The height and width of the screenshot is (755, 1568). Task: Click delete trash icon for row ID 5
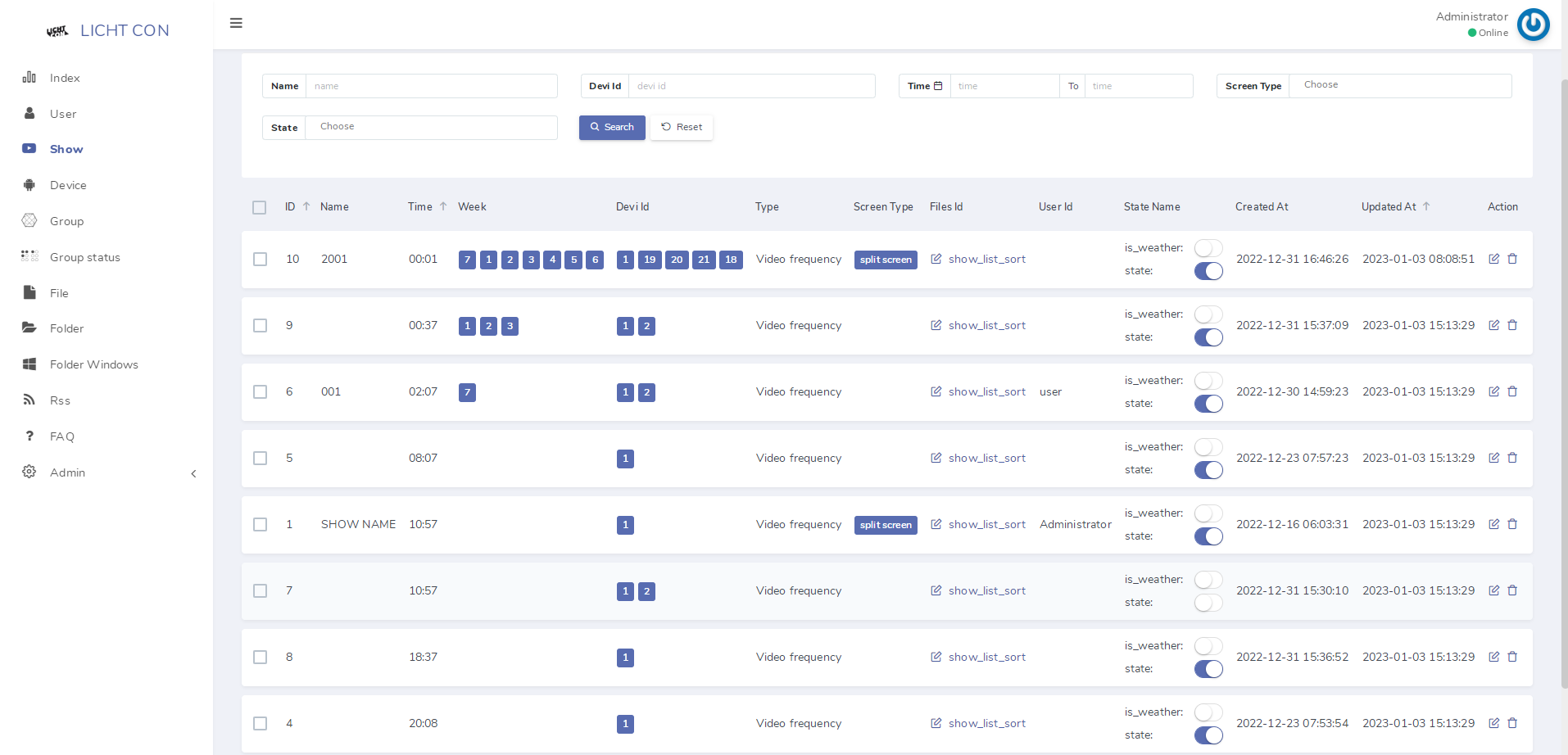coord(1512,458)
